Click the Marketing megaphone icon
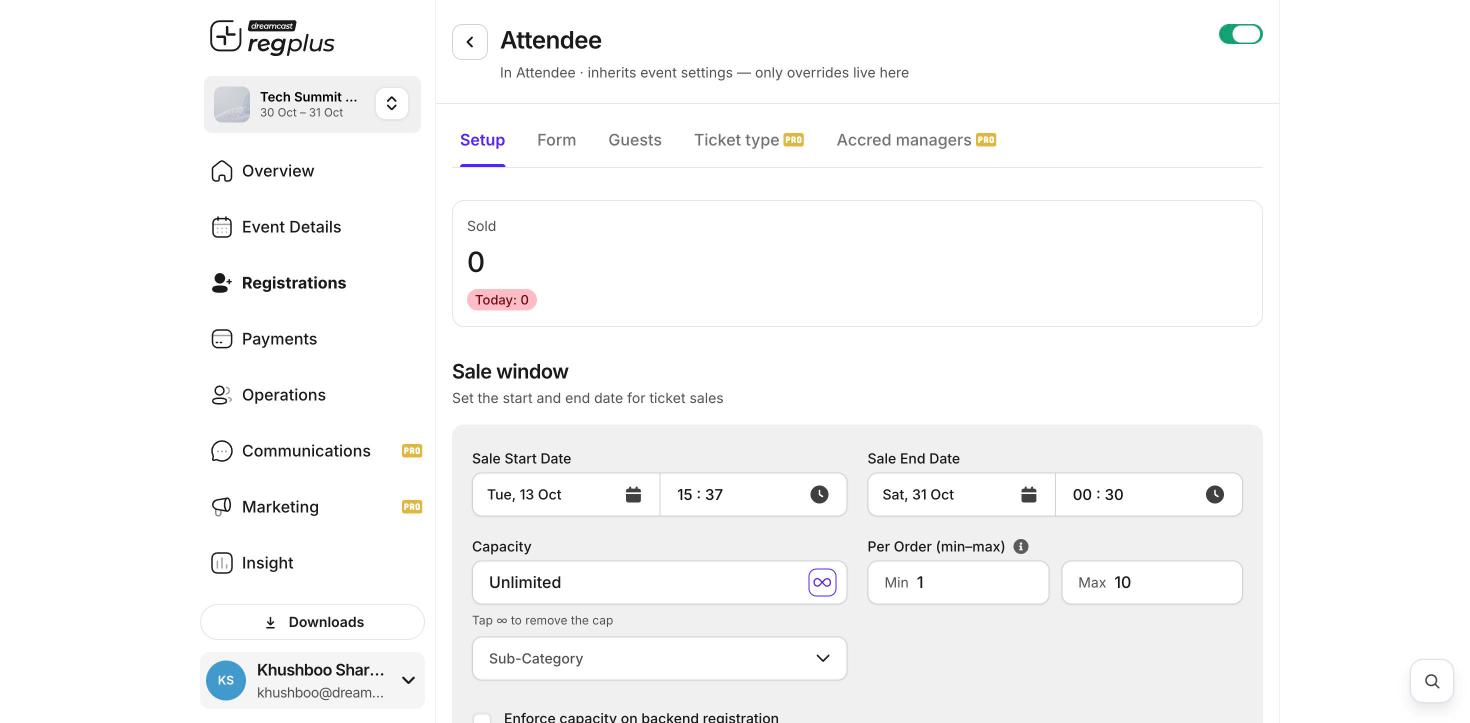 [x=222, y=507]
